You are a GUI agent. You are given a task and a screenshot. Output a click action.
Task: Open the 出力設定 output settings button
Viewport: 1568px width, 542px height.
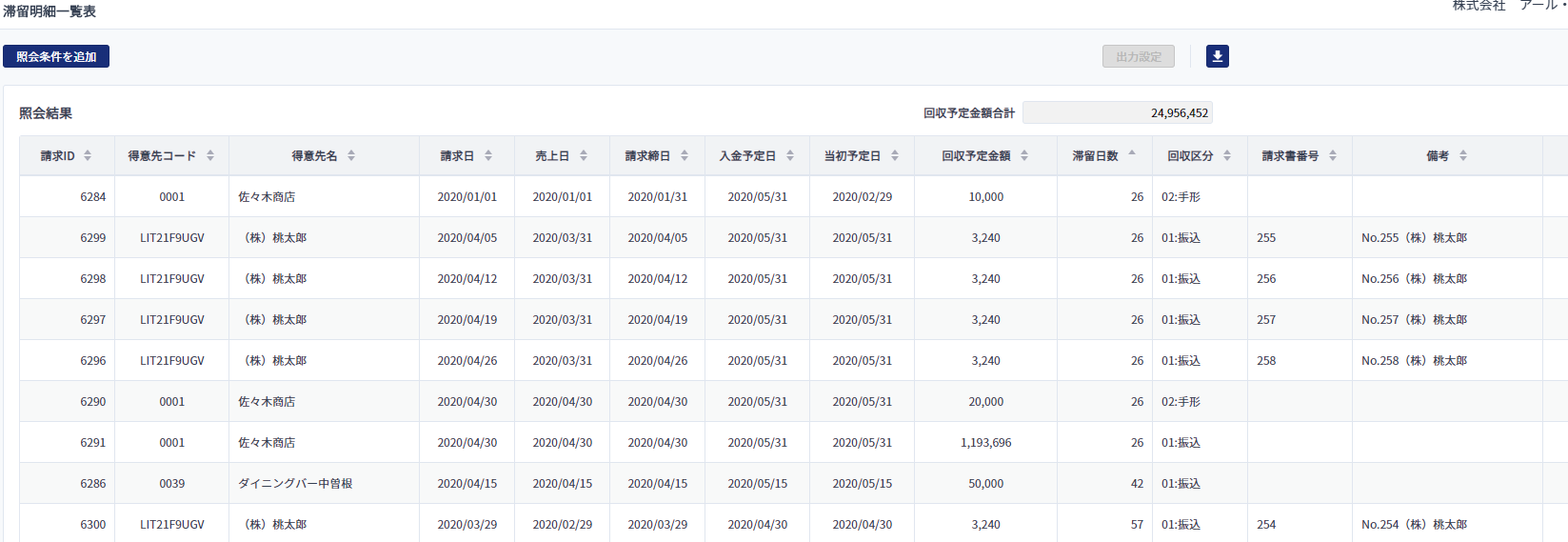pos(1139,56)
